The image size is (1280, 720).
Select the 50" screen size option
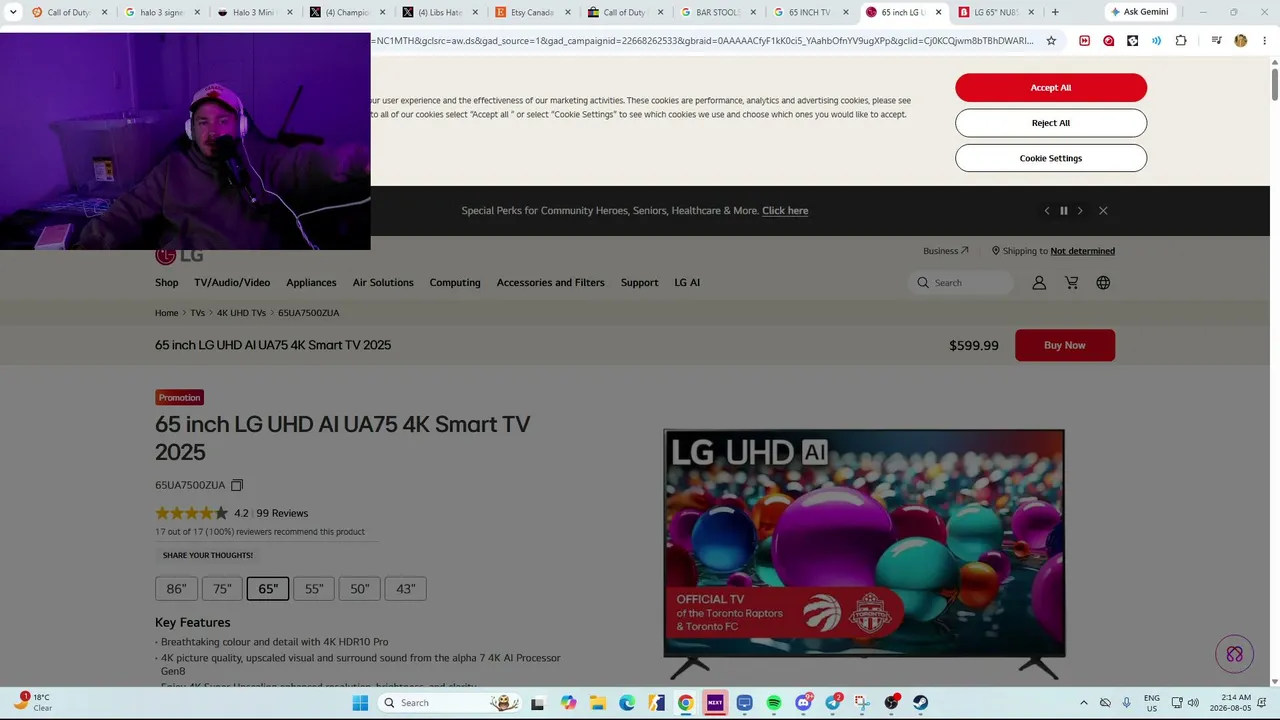tap(360, 589)
